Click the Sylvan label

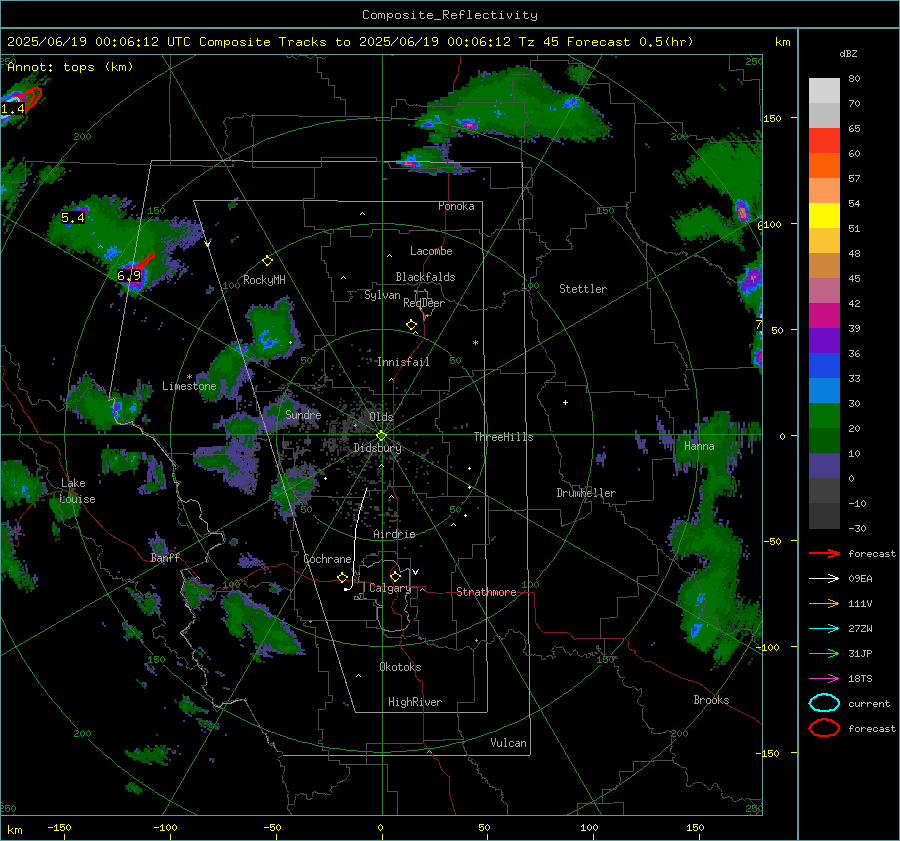pos(382,295)
